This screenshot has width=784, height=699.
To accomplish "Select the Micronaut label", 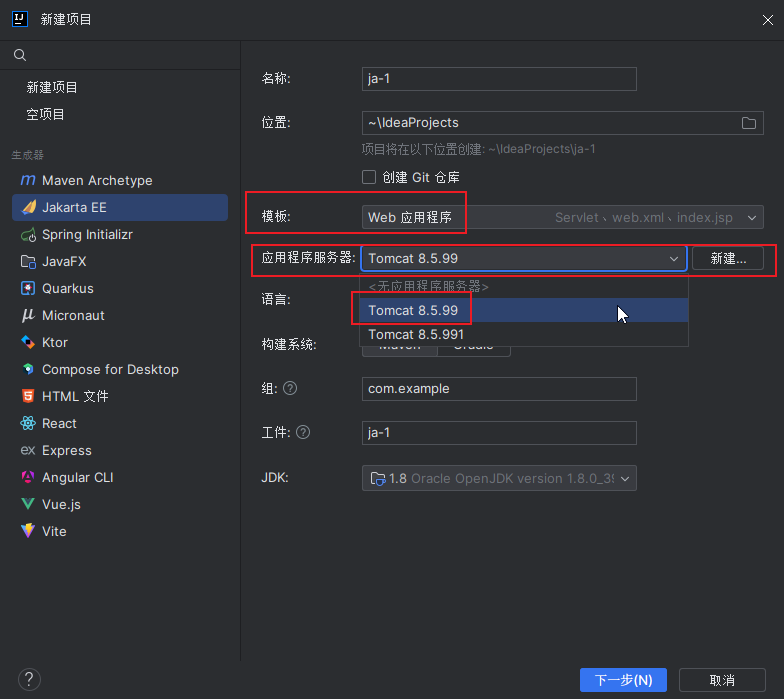I will pyautogui.click(x=73, y=316).
